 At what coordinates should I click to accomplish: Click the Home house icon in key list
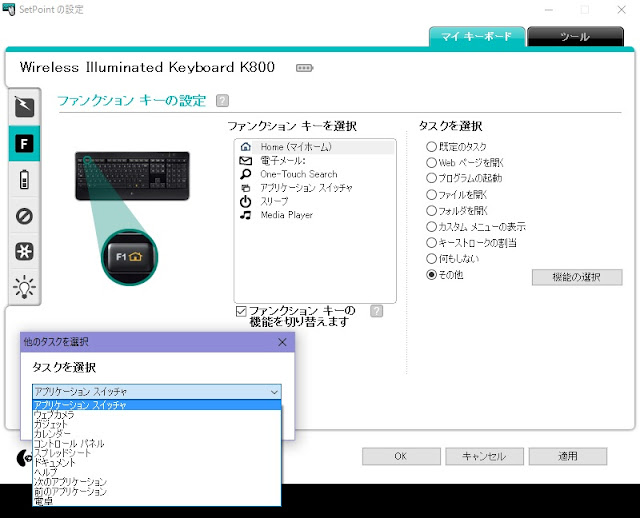tap(245, 147)
